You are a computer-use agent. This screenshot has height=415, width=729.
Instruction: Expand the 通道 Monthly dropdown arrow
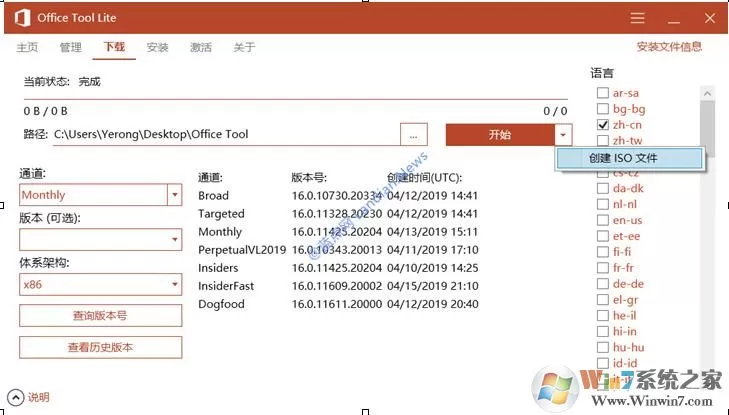click(175, 195)
